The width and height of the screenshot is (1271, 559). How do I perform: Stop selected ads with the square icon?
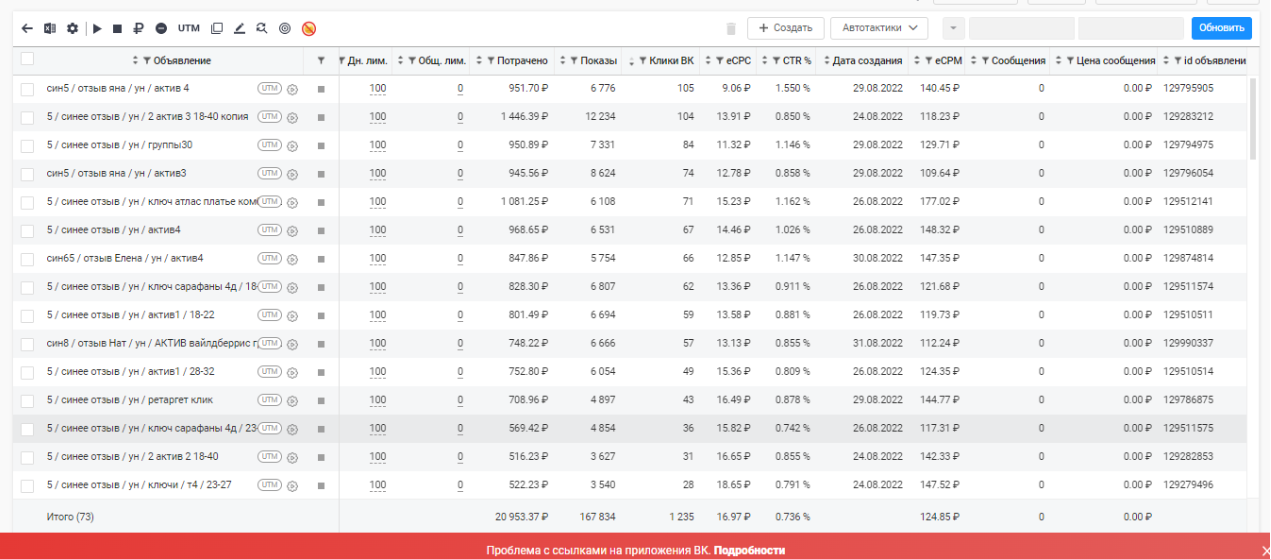(117, 28)
